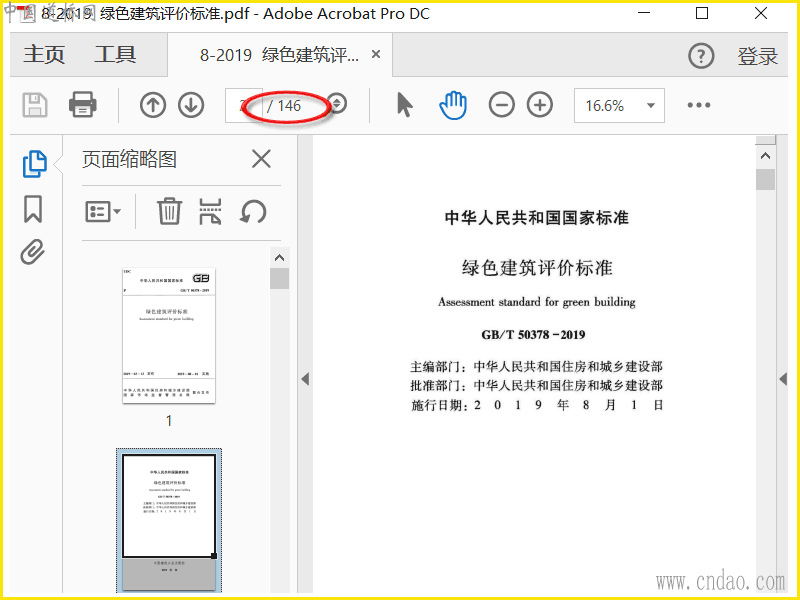Select page 2 thumbnail
This screenshot has height=600, width=800.
[169, 520]
